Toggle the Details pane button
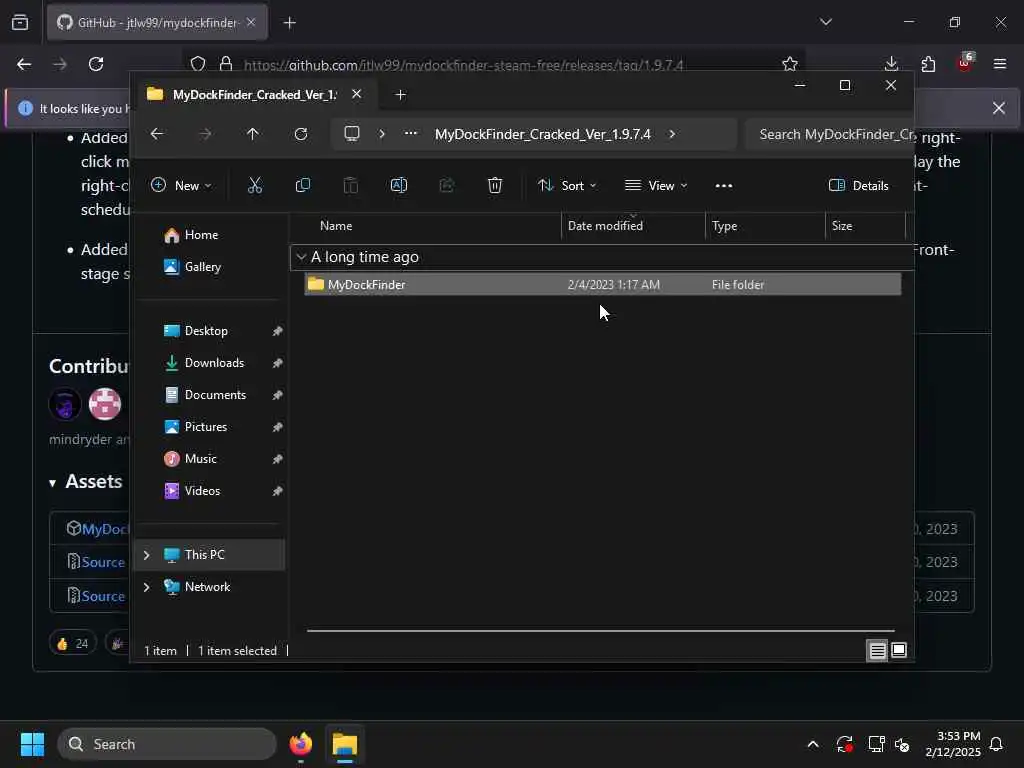This screenshot has height=768, width=1024. [x=858, y=185]
